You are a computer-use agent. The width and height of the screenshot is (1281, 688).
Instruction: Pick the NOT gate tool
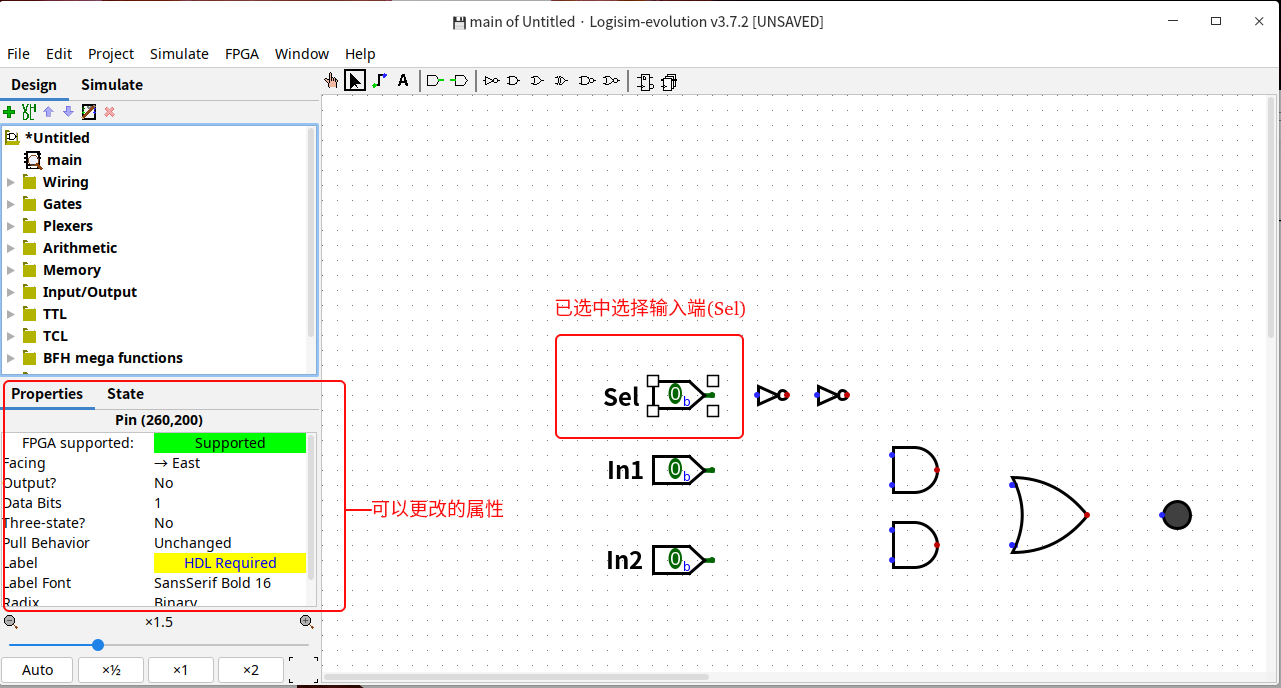pyautogui.click(x=490, y=80)
